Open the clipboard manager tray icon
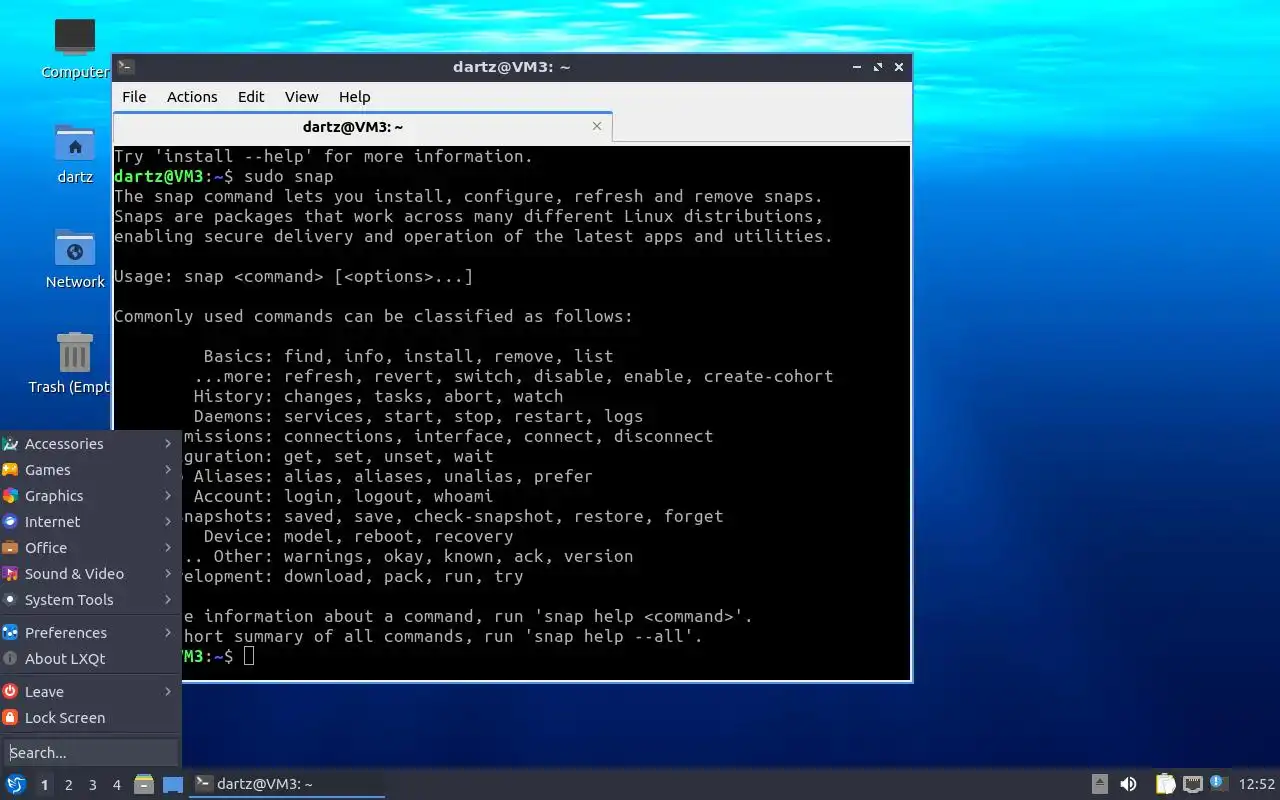1280x800 pixels. (1165, 784)
